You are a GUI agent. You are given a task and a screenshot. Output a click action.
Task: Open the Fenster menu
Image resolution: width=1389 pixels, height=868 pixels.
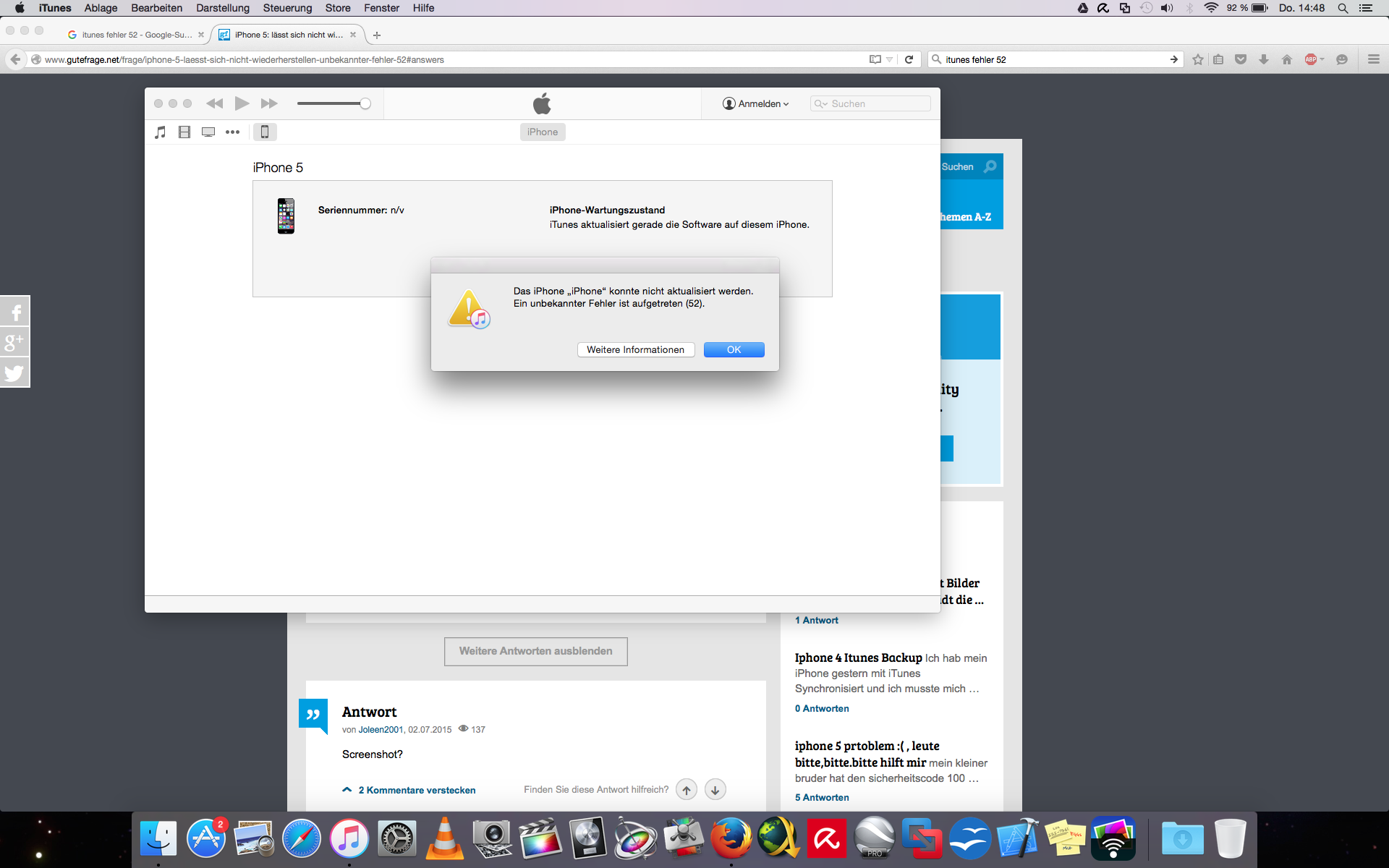(x=381, y=8)
